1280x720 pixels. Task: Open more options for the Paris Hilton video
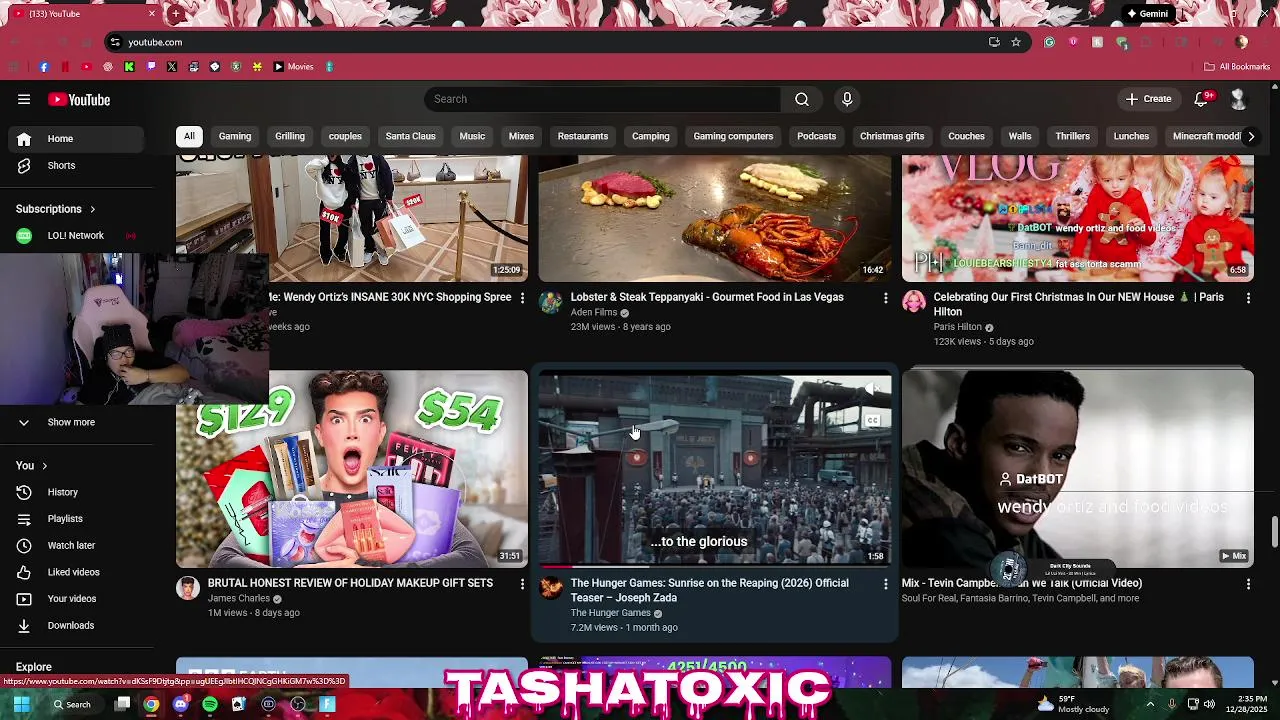coord(1248,298)
